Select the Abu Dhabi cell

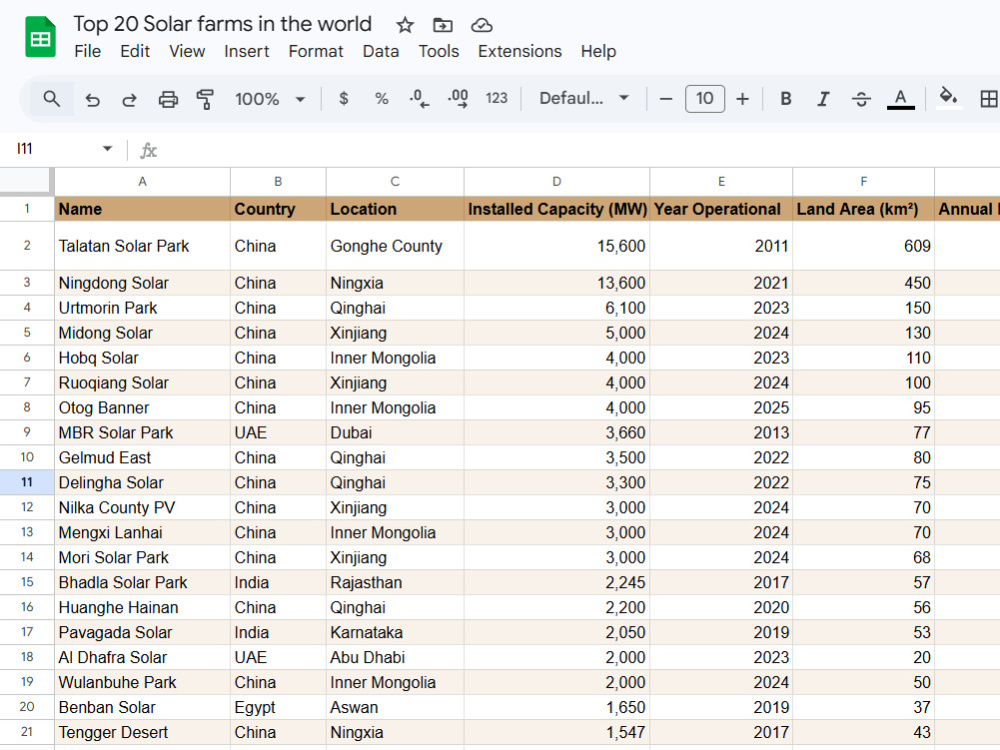click(395, 657)
